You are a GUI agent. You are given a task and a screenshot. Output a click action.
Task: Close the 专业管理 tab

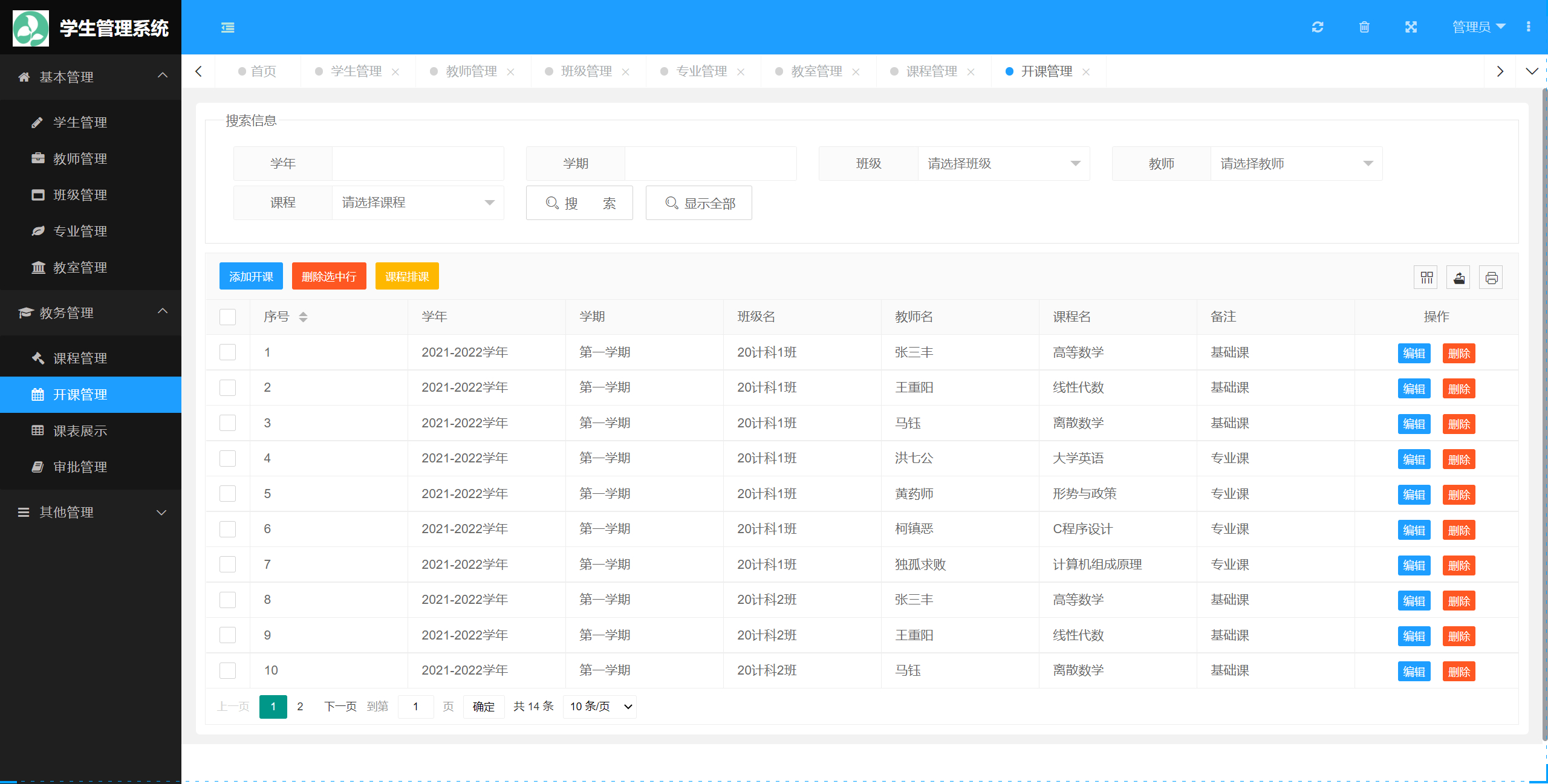[x=741, y=72]
